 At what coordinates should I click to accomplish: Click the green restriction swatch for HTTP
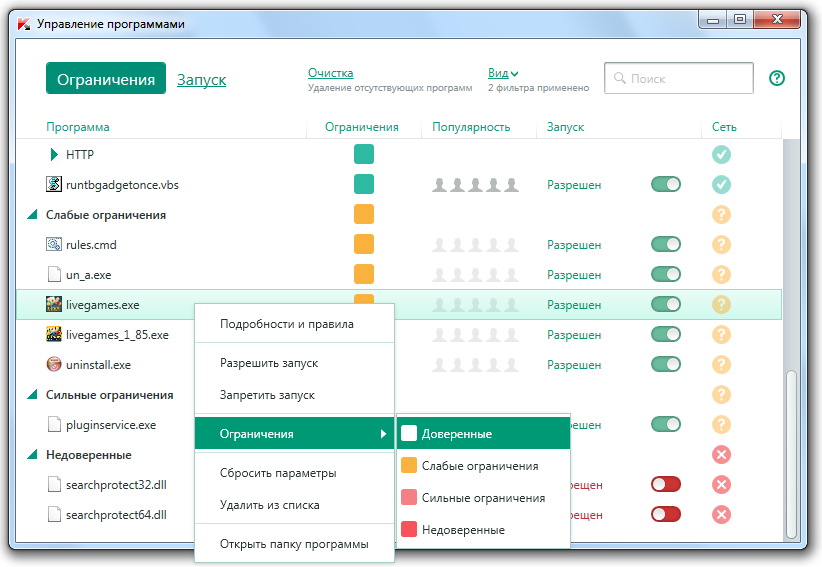point(364,154)
